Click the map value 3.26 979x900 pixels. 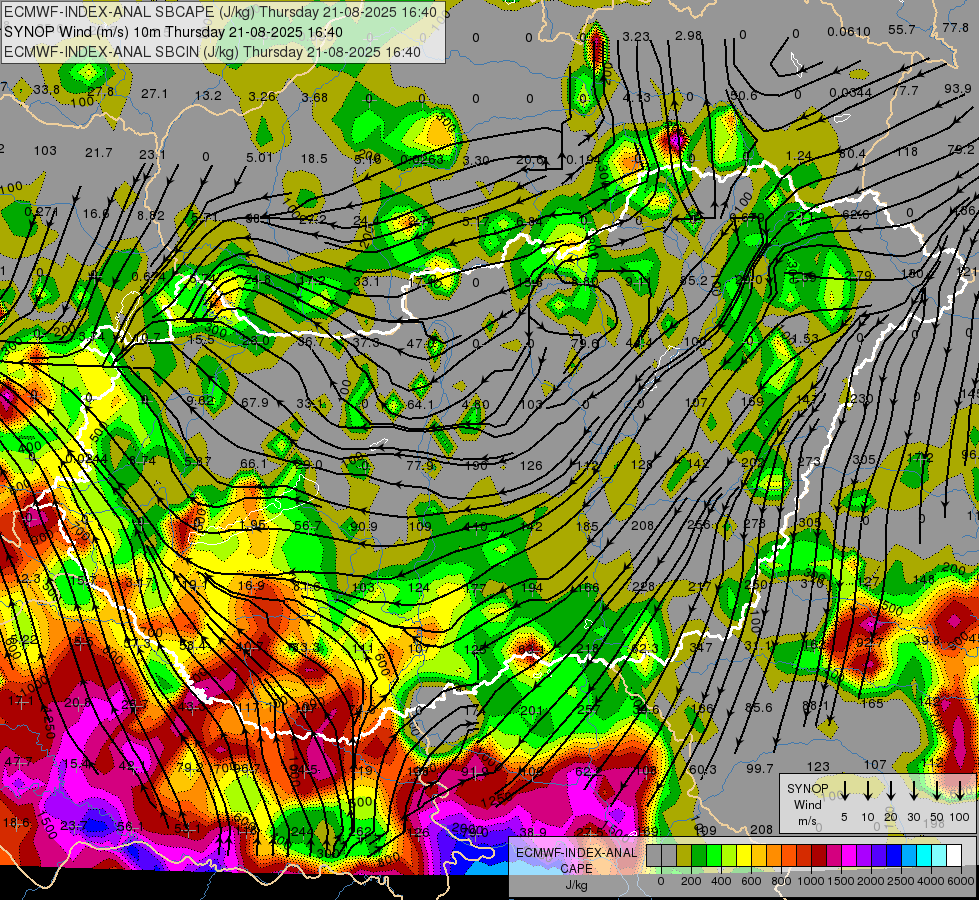(262, 97)
